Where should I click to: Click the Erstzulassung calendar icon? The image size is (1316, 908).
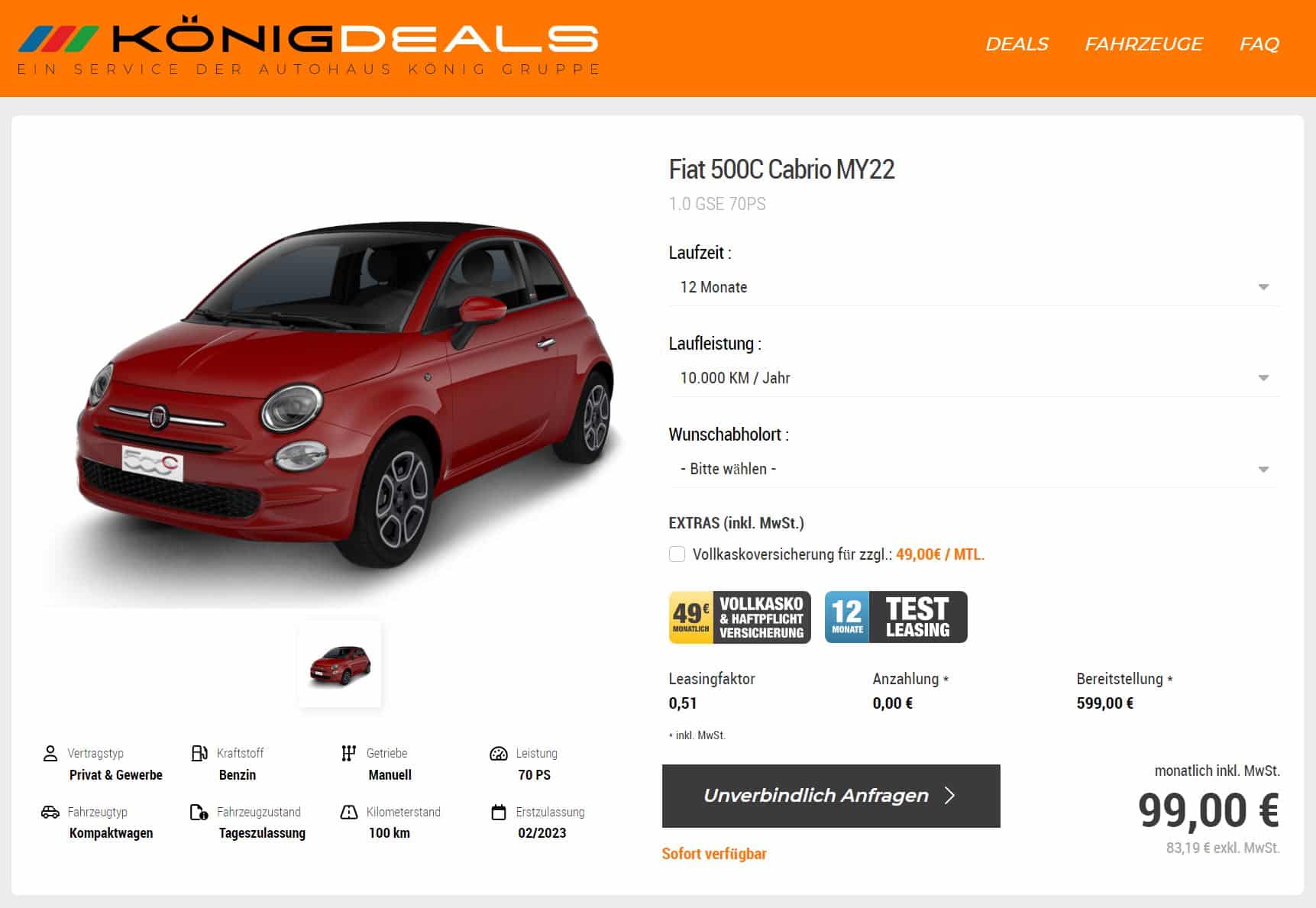(498, 812)
